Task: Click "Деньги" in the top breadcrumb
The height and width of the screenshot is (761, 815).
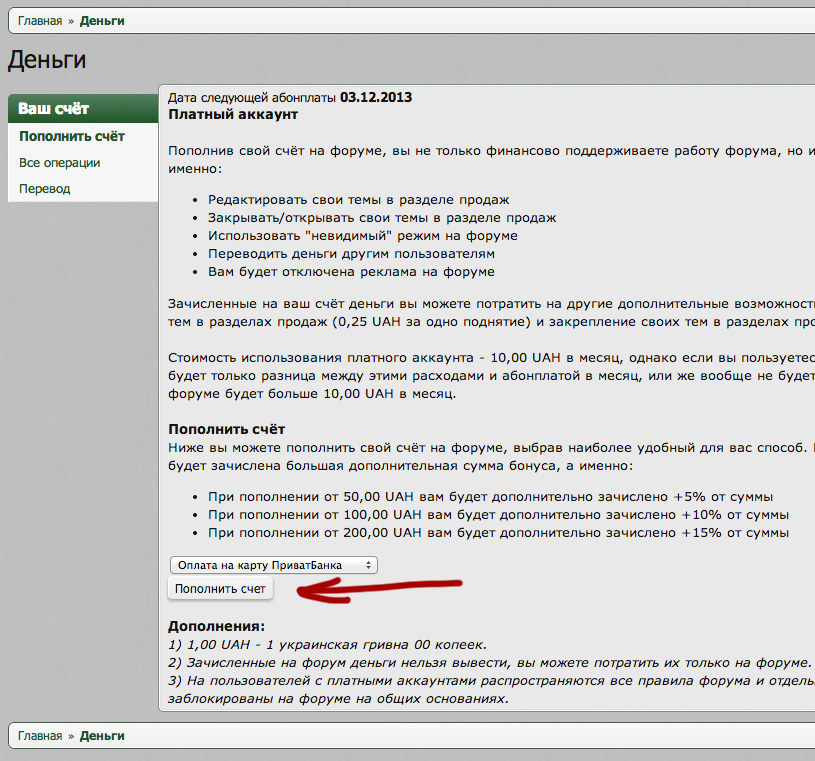Action: click(x=102, y=21)
